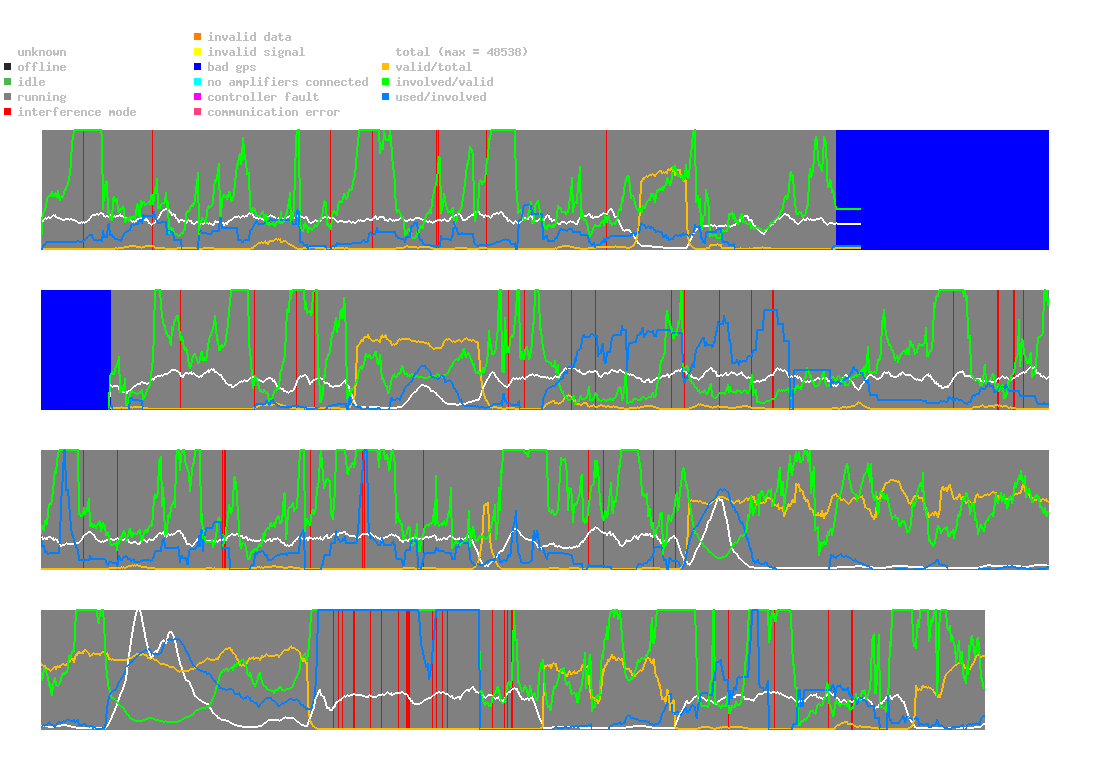Click the orange valid/total legend swatch
This screenshot has width=1095, height=764.
(385, 67)
